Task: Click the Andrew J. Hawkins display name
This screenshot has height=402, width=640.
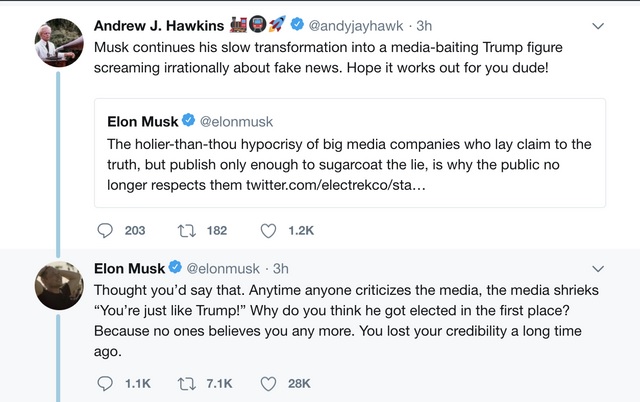Action: 159,26
